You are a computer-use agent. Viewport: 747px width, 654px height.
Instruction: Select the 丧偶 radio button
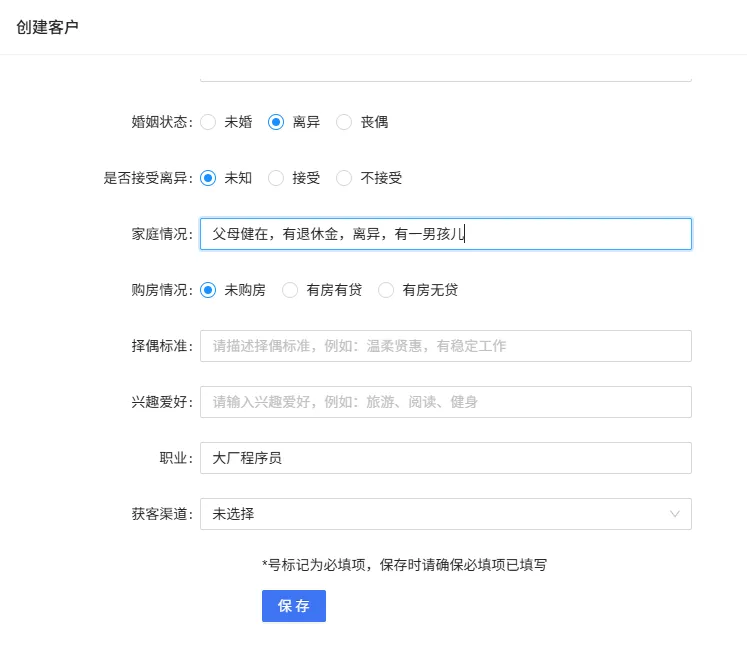click(x=344, y=122)
